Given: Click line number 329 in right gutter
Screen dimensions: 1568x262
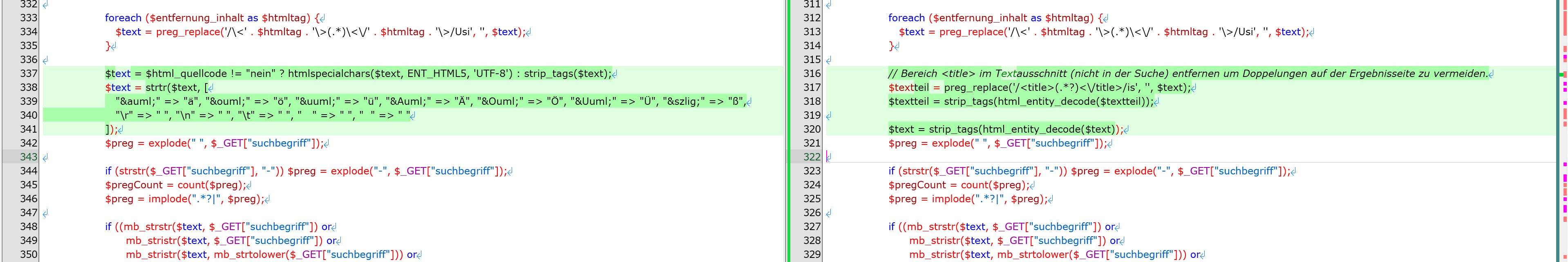Looking at the screenshot, I should pos(812,255).
